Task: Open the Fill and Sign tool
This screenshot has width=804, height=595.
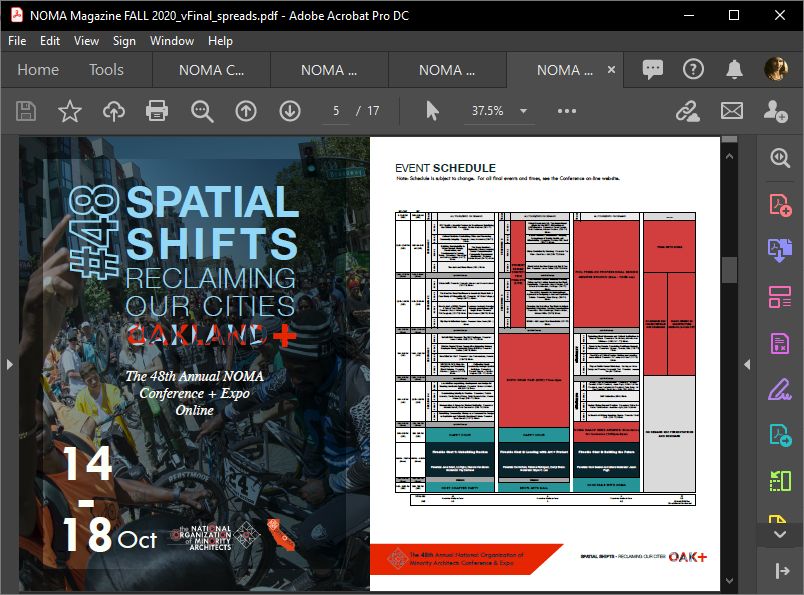Action: [x=780, y=389]
